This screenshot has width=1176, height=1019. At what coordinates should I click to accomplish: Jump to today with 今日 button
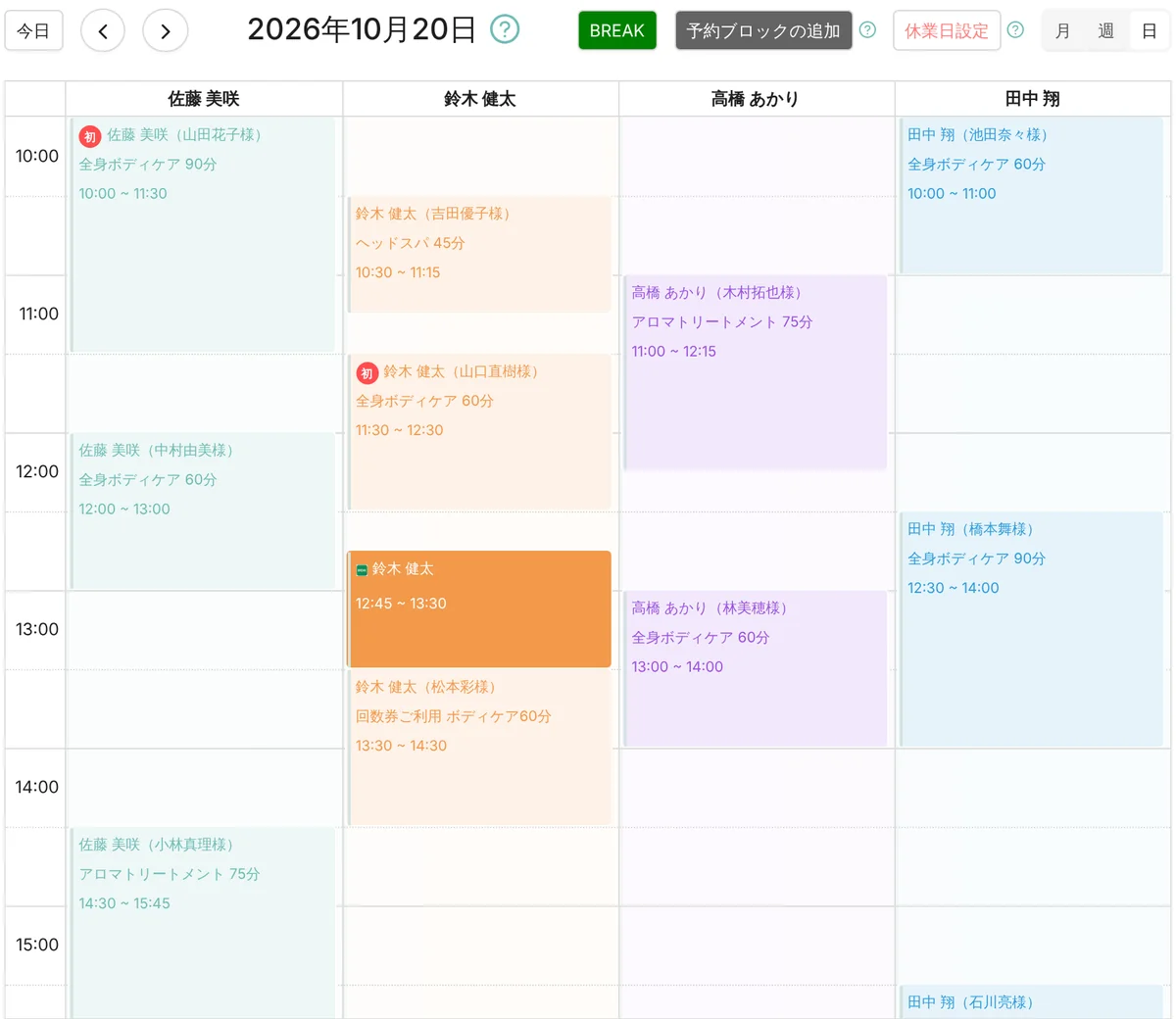[33, 31]
